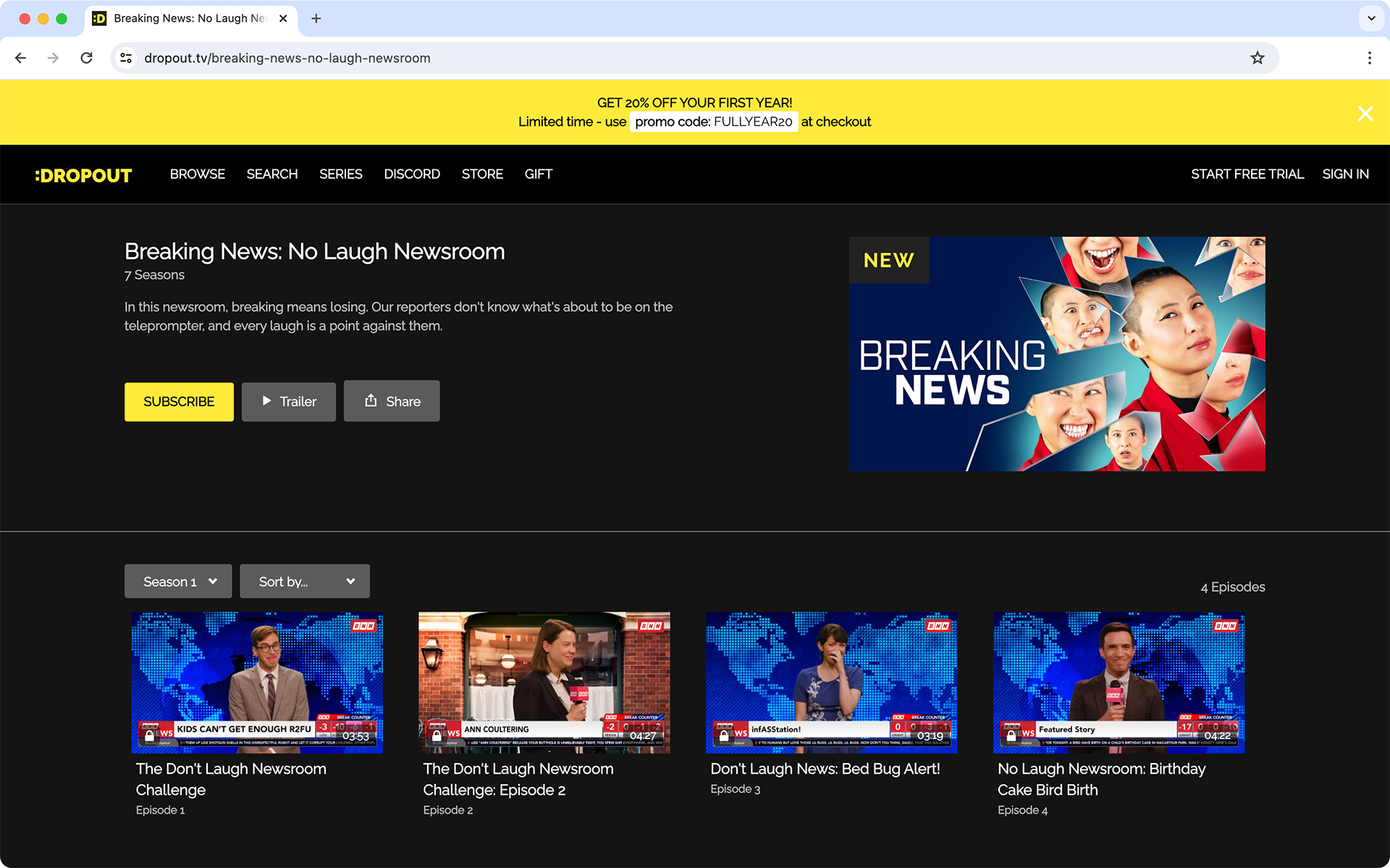This screenshot has height=868, width=1390.
Task: Reload the current page
Action: pos(86,58)
